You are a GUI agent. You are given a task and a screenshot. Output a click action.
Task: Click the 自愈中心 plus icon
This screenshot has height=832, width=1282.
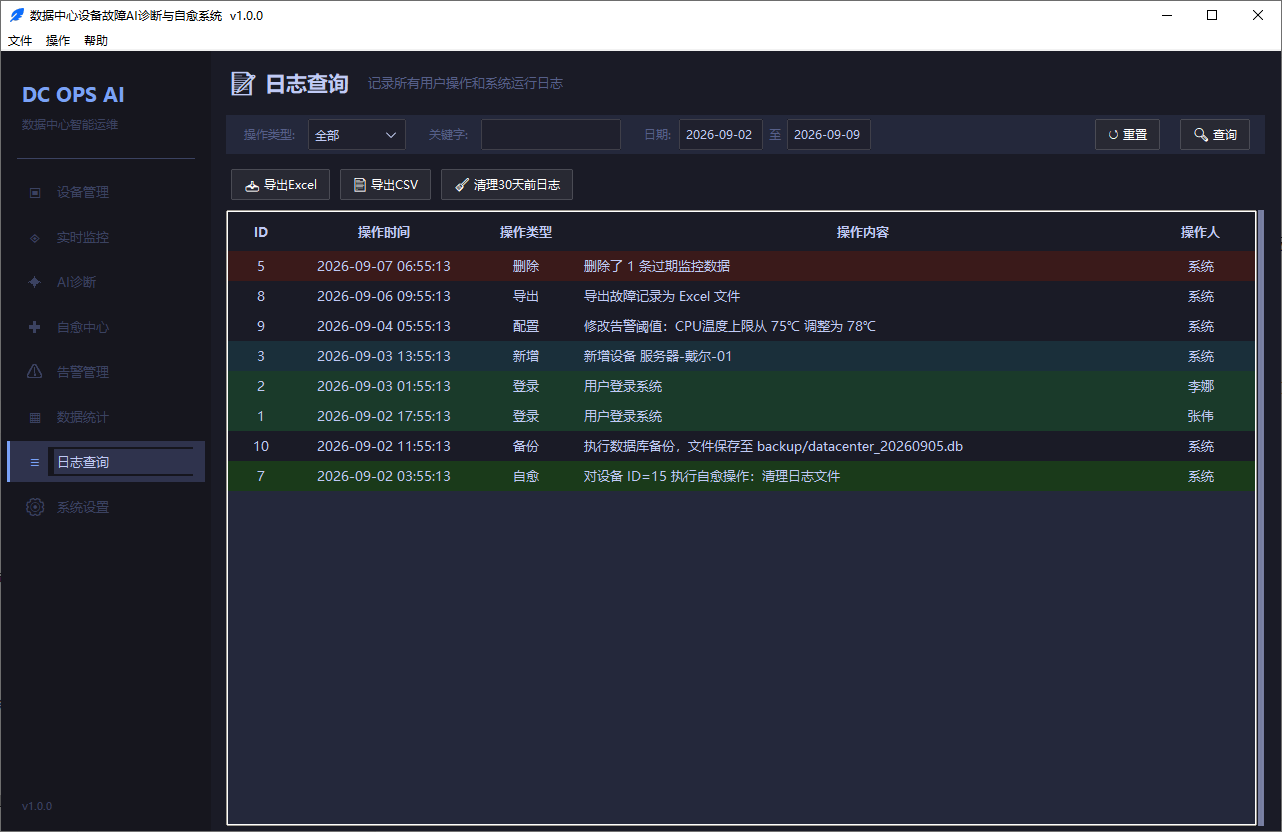click(x=35, y=327)
